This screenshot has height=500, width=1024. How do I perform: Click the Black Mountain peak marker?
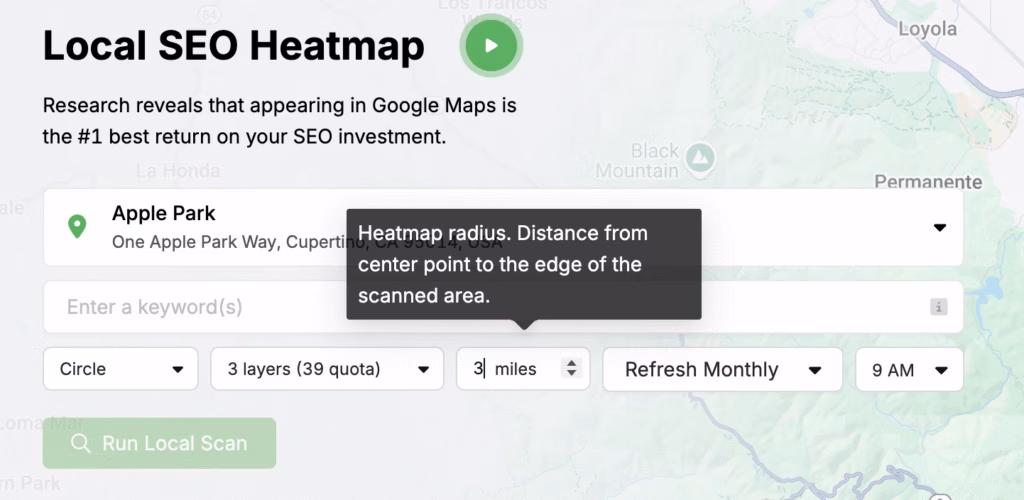[702, 157]
